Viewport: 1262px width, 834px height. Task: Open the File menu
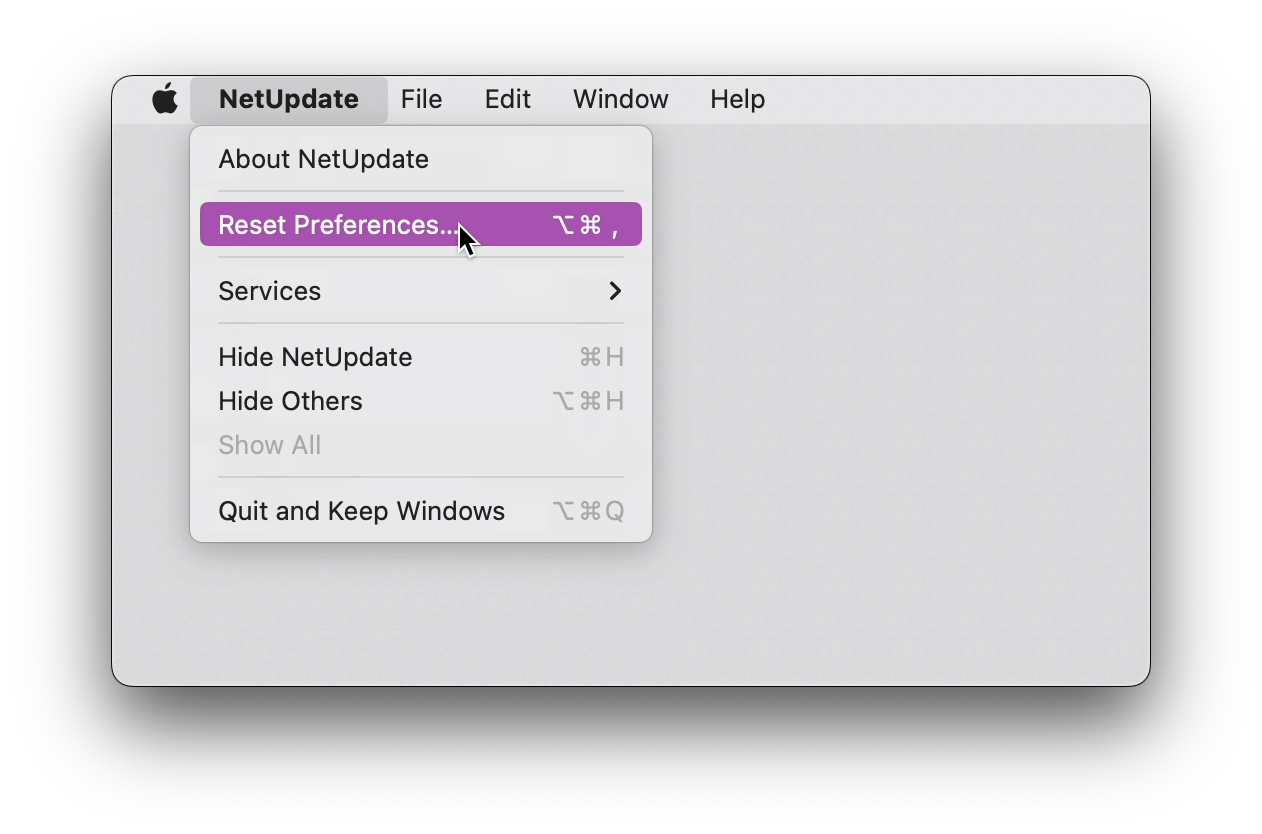tap(421, 99)
